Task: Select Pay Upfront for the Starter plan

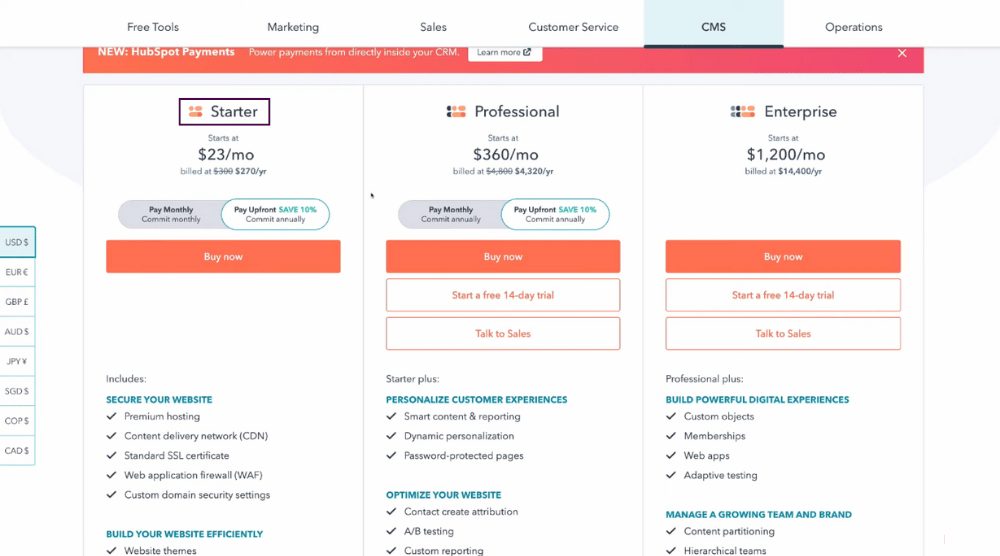Action: tap(275, 214)
